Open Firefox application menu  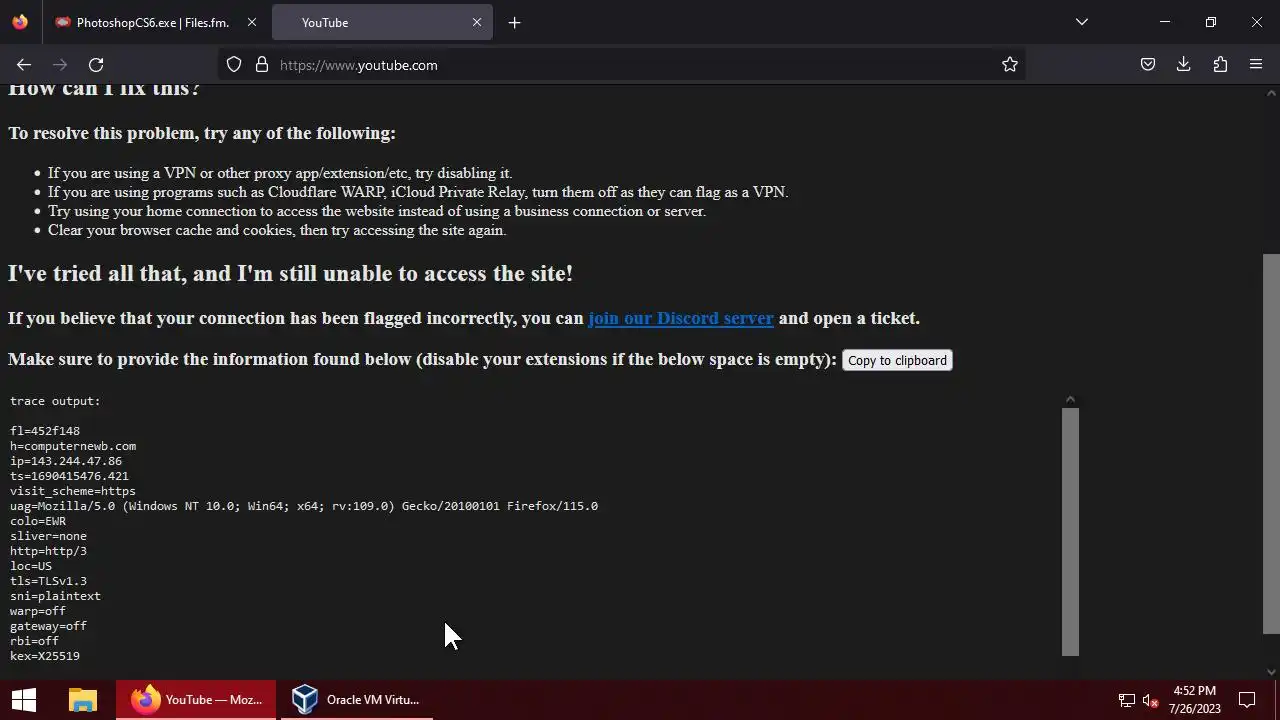point(1256,65)
